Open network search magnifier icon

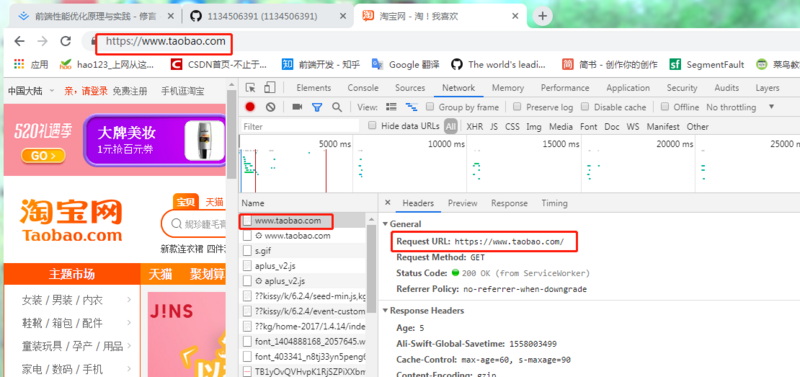(337, 107)
